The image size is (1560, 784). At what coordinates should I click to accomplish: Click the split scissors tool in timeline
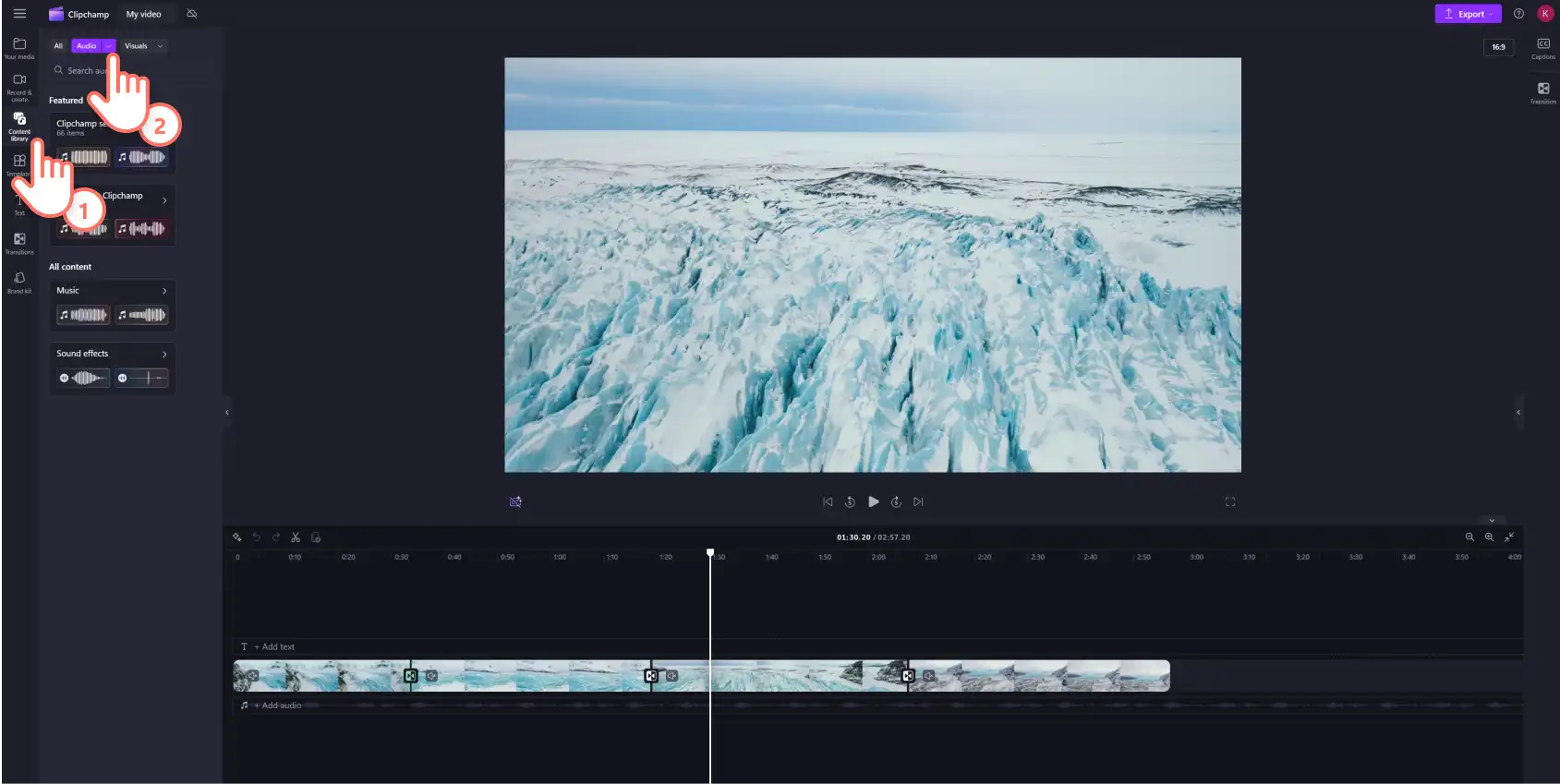point(296,537)
